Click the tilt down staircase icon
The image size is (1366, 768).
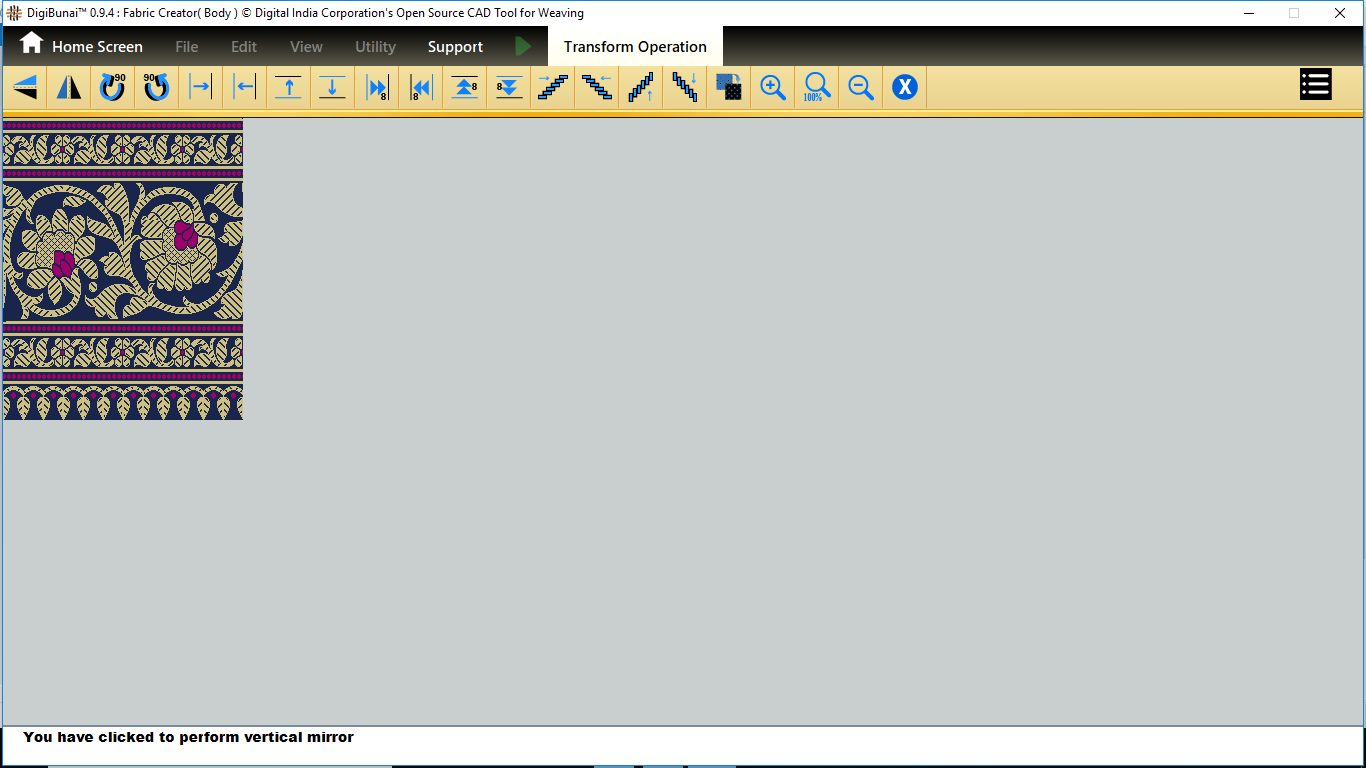(685, 88)
